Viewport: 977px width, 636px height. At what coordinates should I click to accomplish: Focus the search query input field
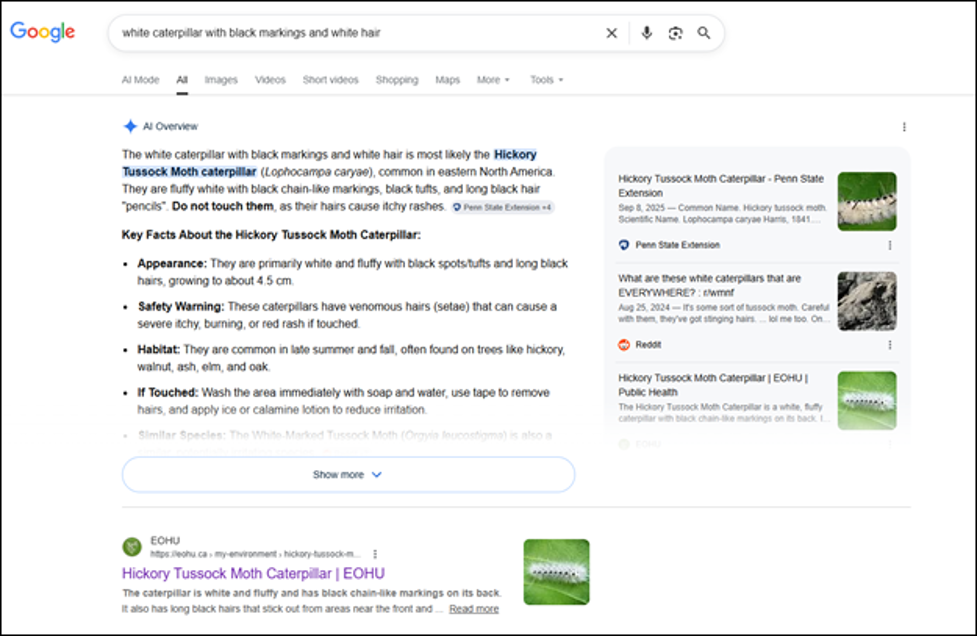point(355,33)
